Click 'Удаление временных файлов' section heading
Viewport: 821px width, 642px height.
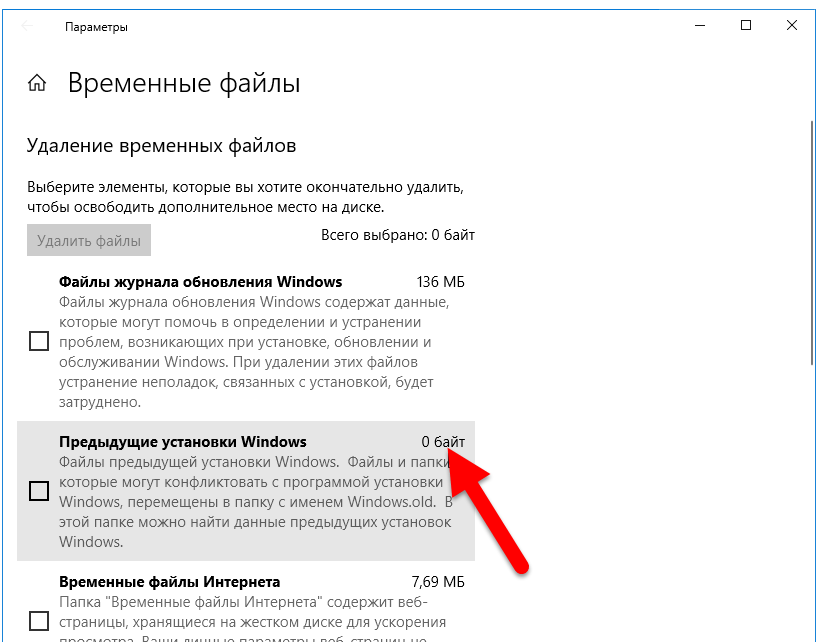(162, 146)
